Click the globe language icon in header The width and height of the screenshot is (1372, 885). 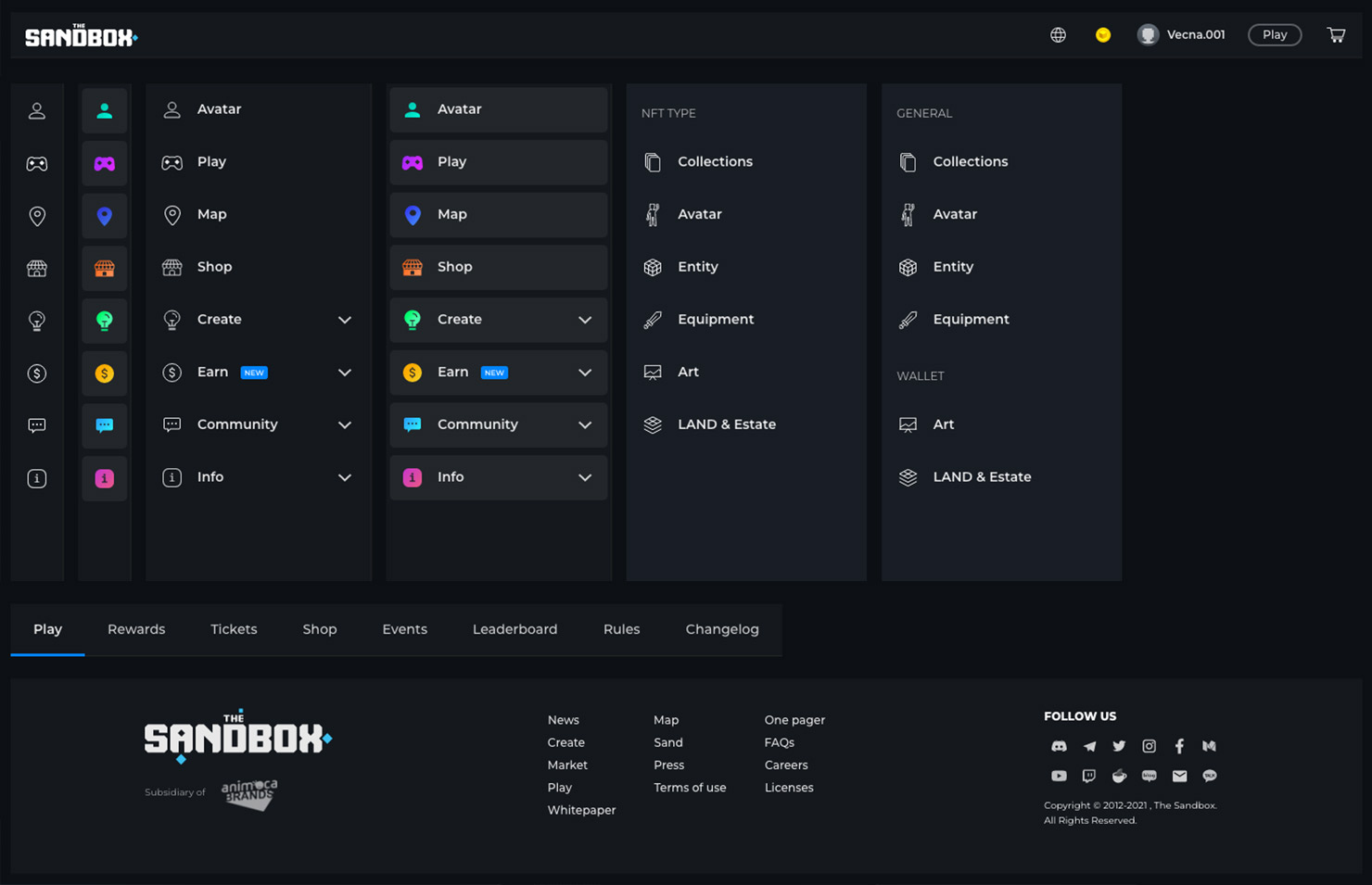[x=1058, y=35]
